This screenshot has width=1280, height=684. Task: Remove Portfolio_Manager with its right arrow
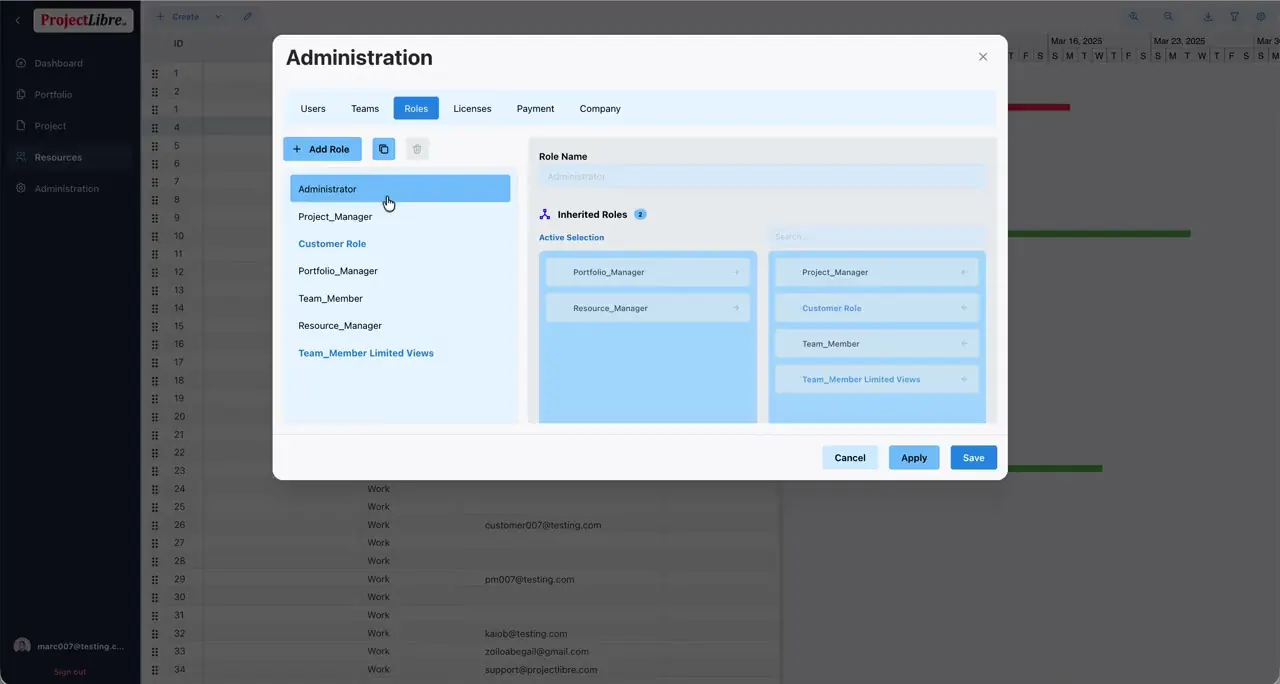point(737,272)
